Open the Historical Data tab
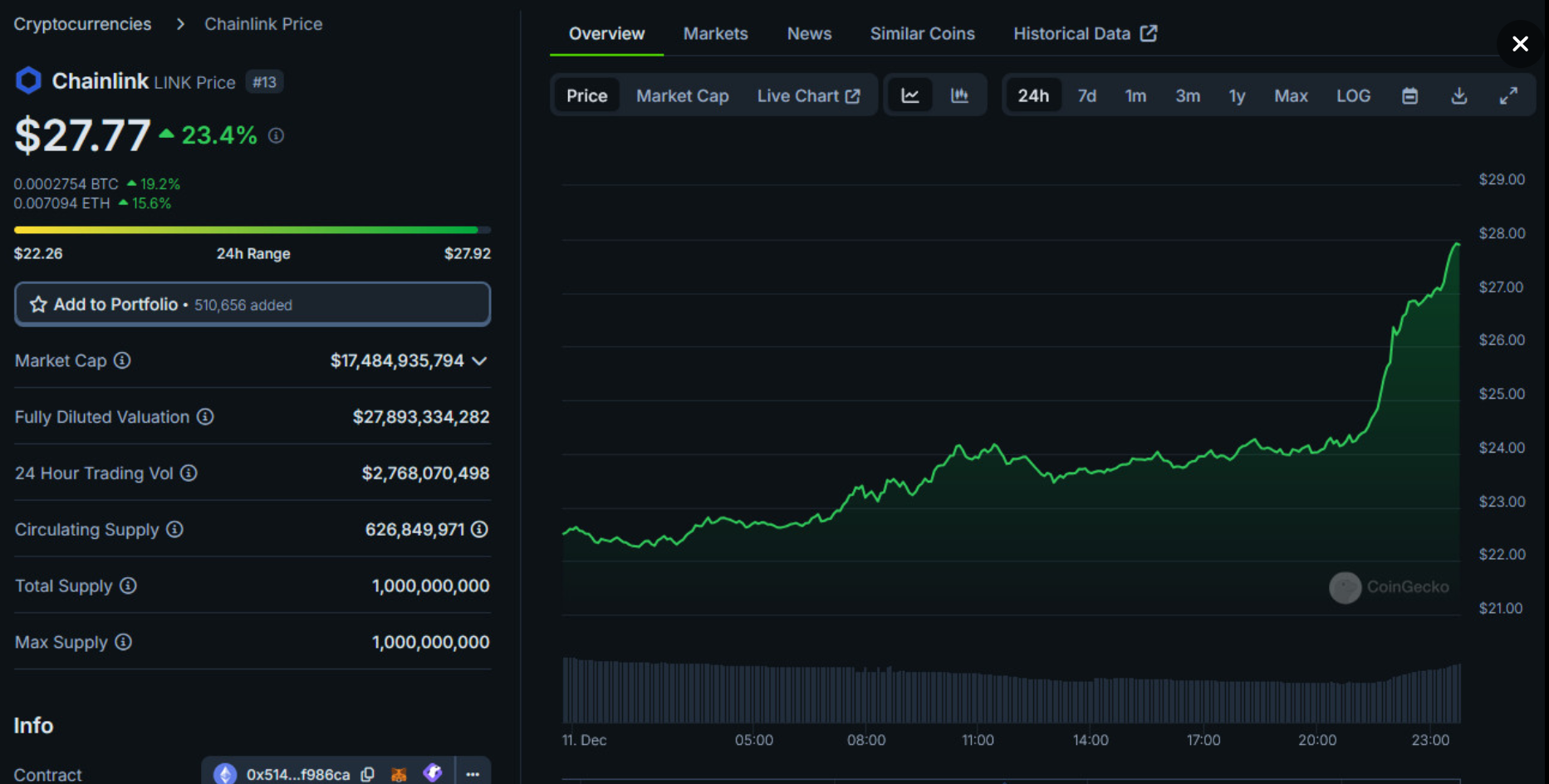Viewport: 1549px width, 784px height. tap(1085, 33)
